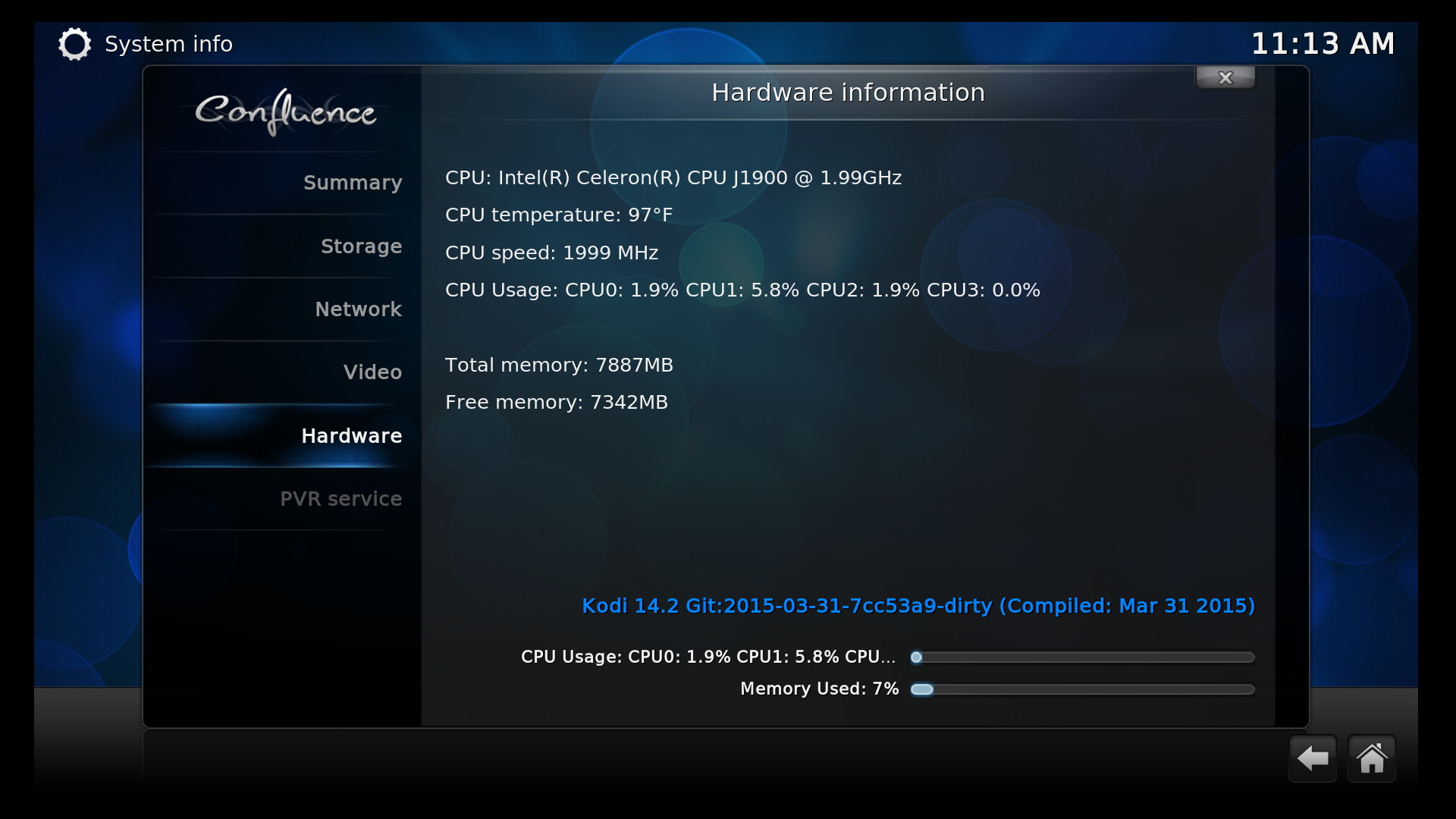The image size is (1456, 819).
Task: Click the 'Memory Used: 7%' label
Action: click(819, 689)
